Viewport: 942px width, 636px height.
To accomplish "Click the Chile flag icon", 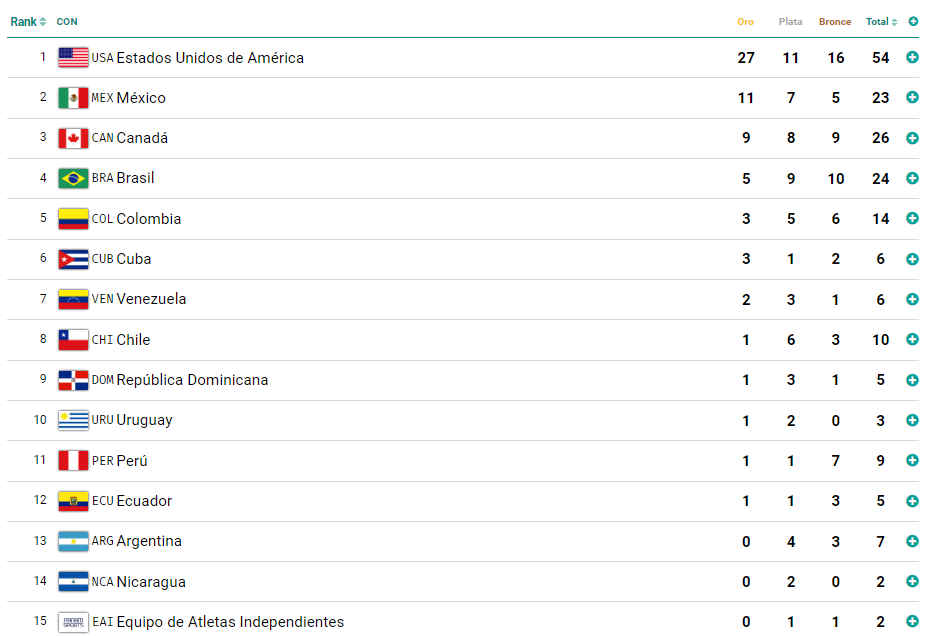I will [x=73, y=339].
